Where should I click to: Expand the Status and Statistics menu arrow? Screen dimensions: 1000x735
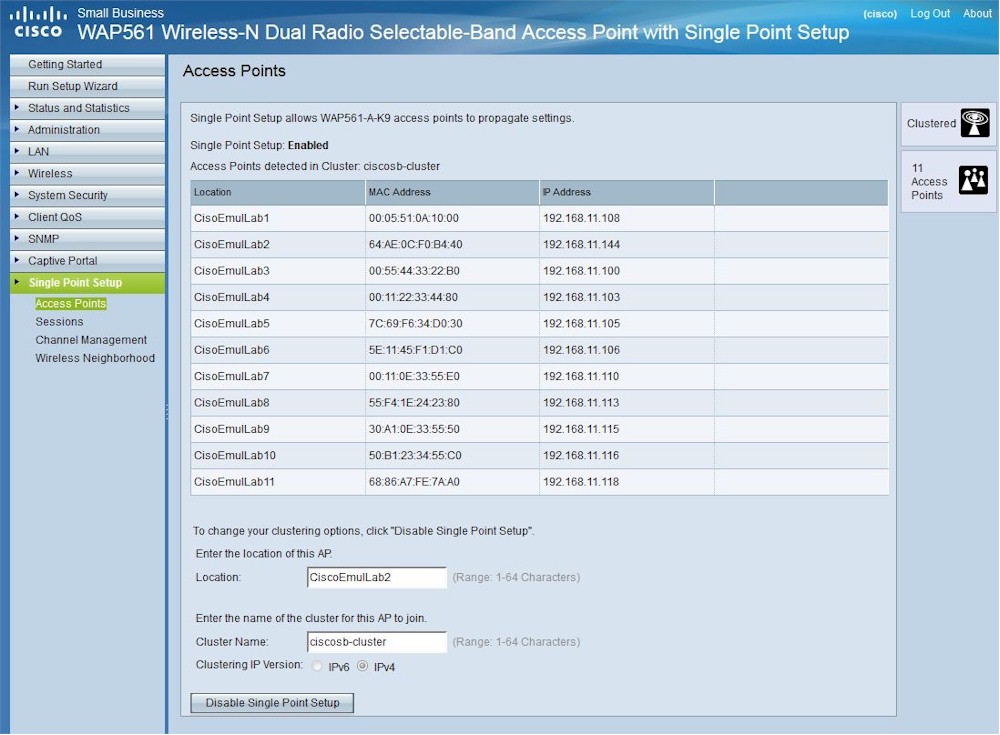pyautogui.click(x=17, y=107)
